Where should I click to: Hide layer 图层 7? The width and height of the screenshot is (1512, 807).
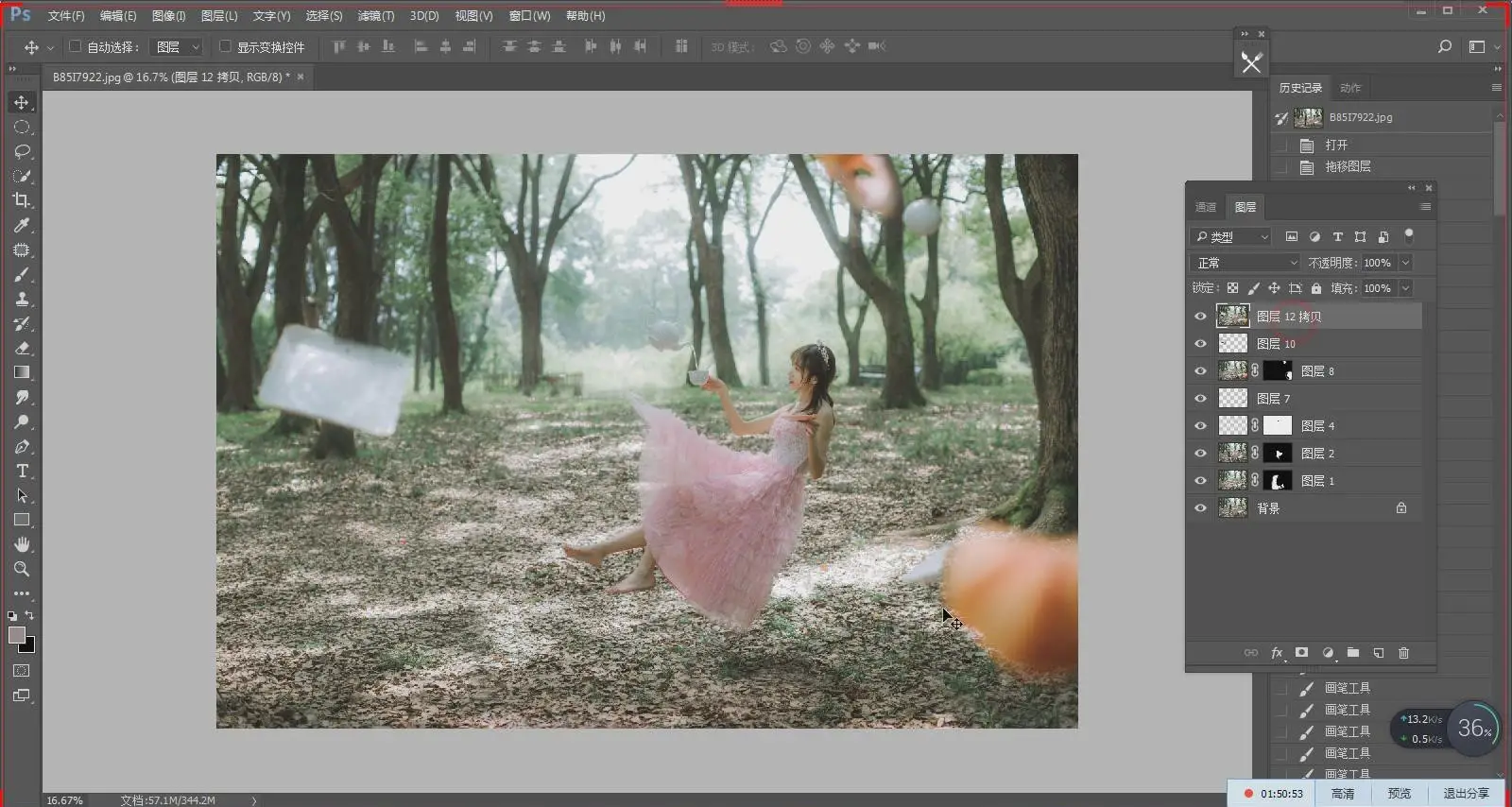click(1200, 399)
